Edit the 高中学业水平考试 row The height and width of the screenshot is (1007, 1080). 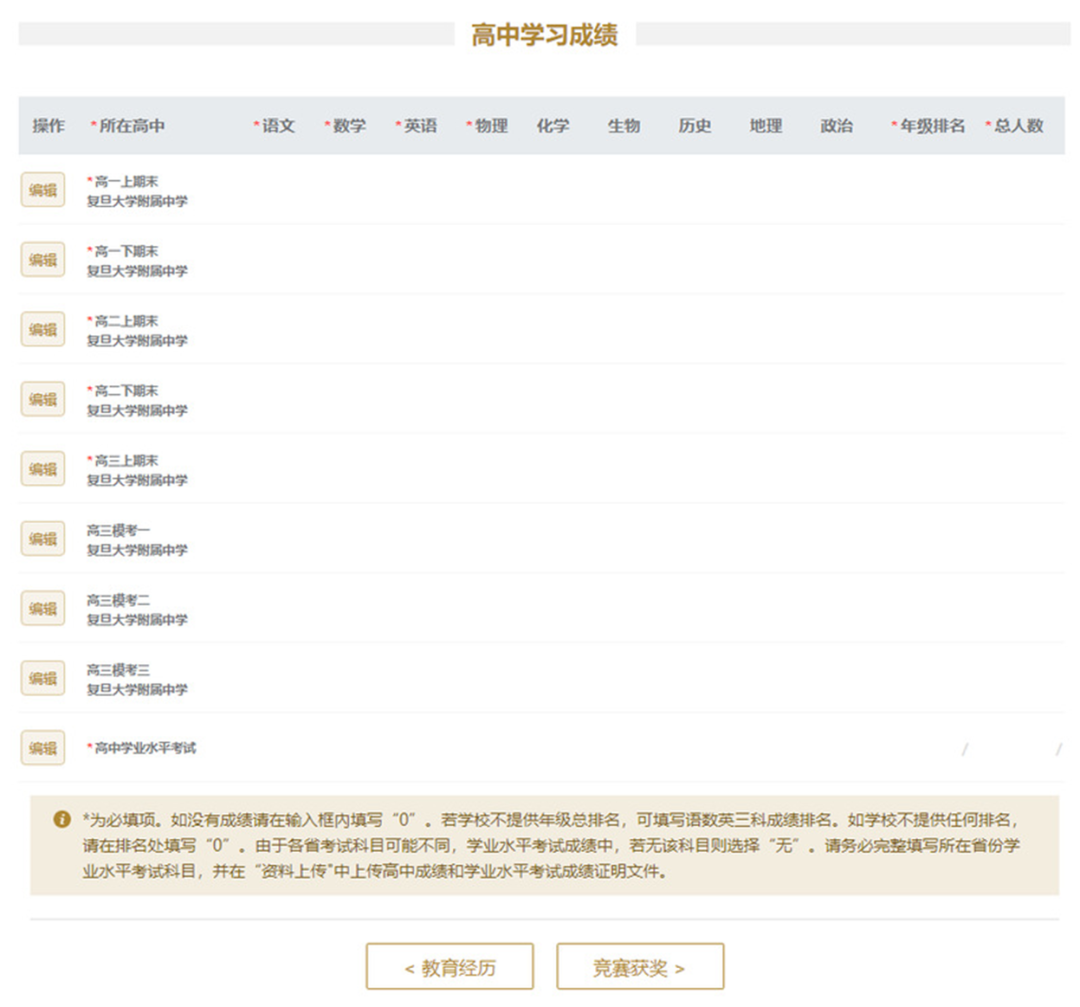[x=43, y=748]
